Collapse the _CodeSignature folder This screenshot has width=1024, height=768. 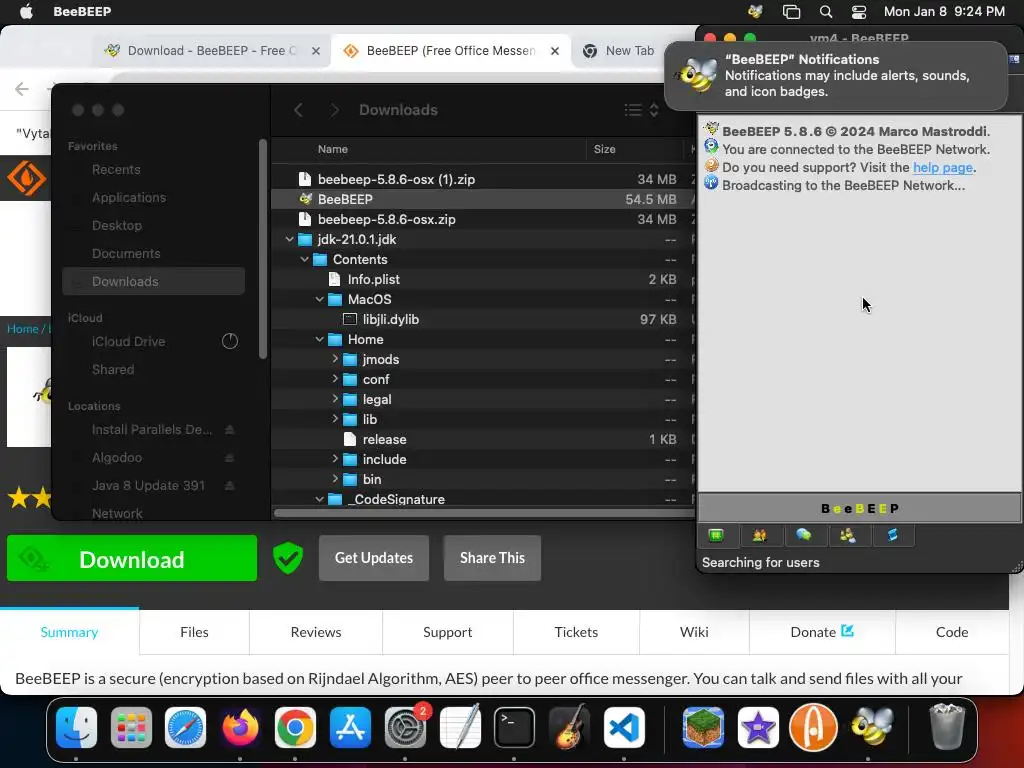click(x=319, y=499)
